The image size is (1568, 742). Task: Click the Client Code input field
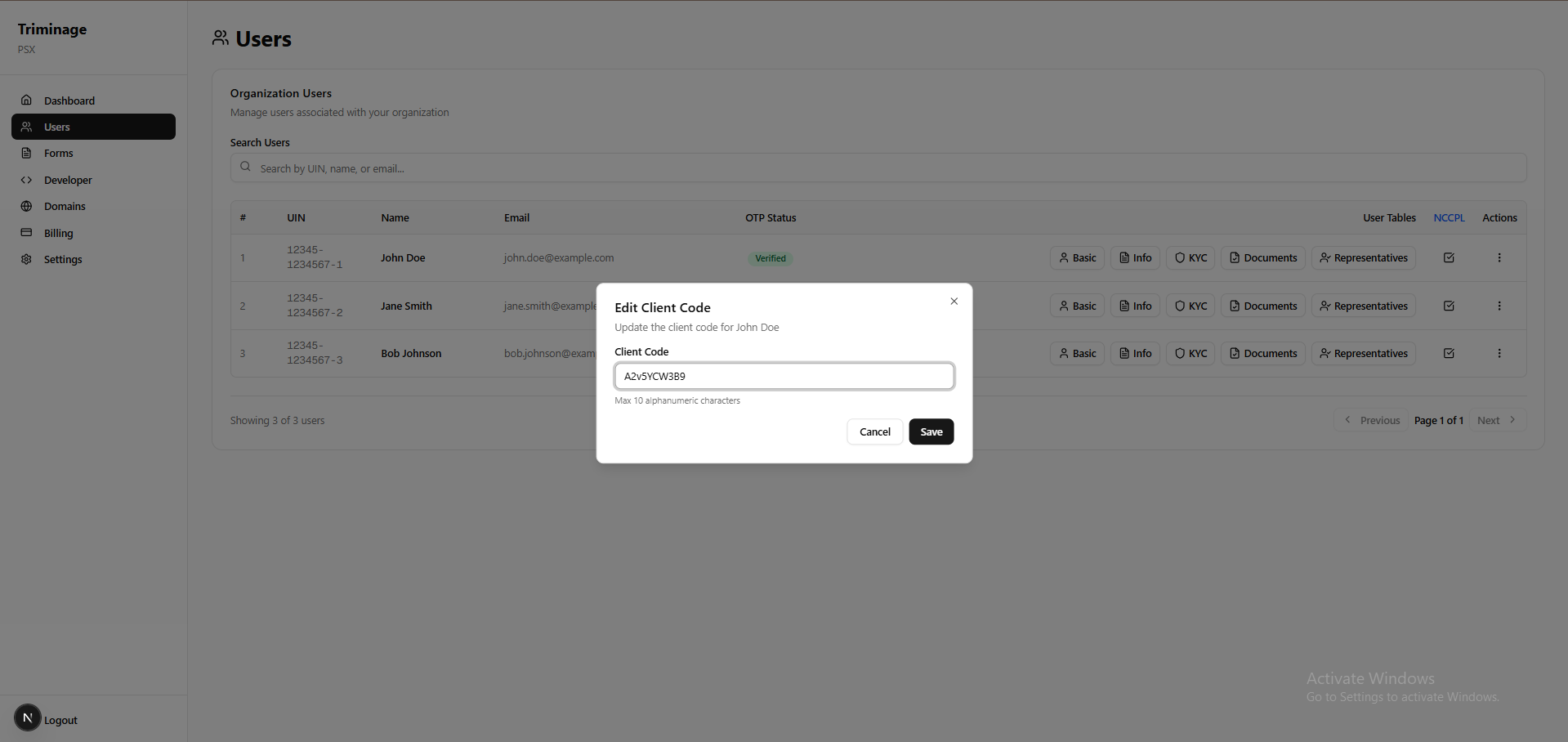click(x=783, y=376)
